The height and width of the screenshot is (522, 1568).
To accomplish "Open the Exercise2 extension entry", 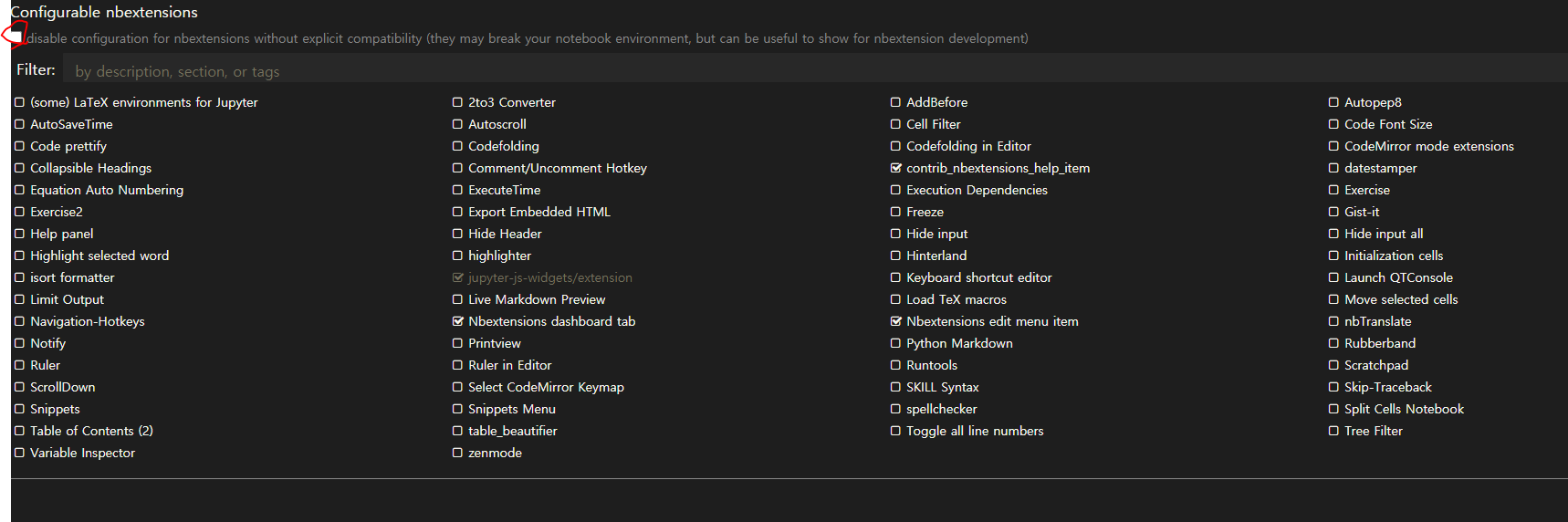I will coord(57,212).
